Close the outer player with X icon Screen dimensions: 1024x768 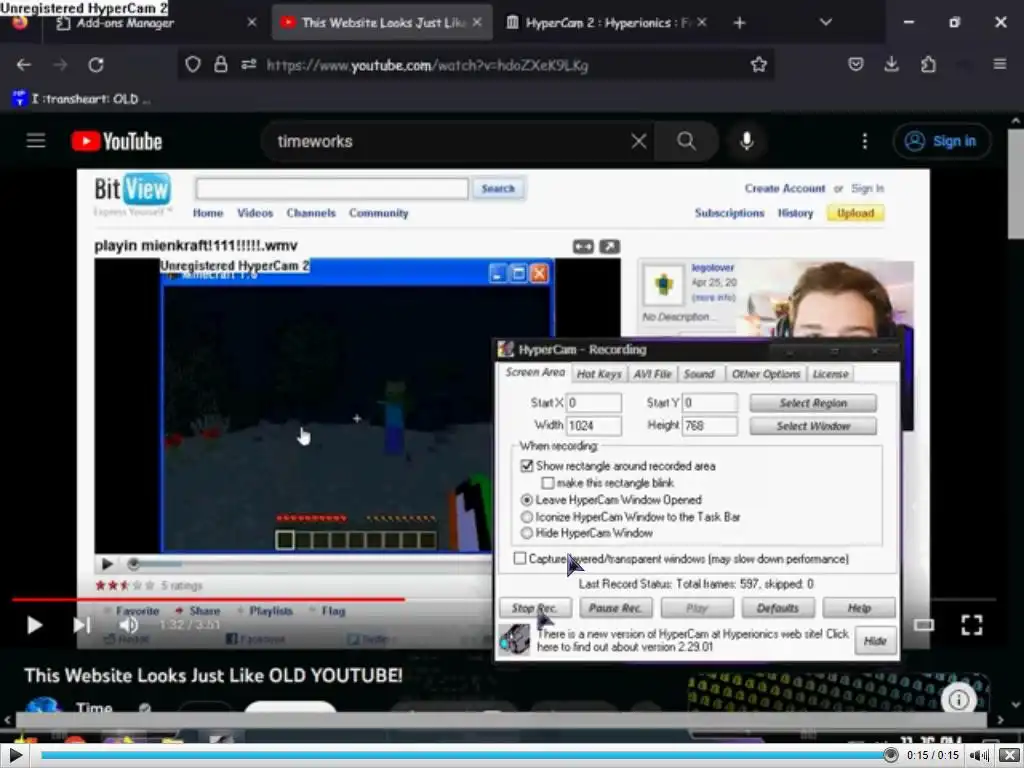[x=1008, y=756]
